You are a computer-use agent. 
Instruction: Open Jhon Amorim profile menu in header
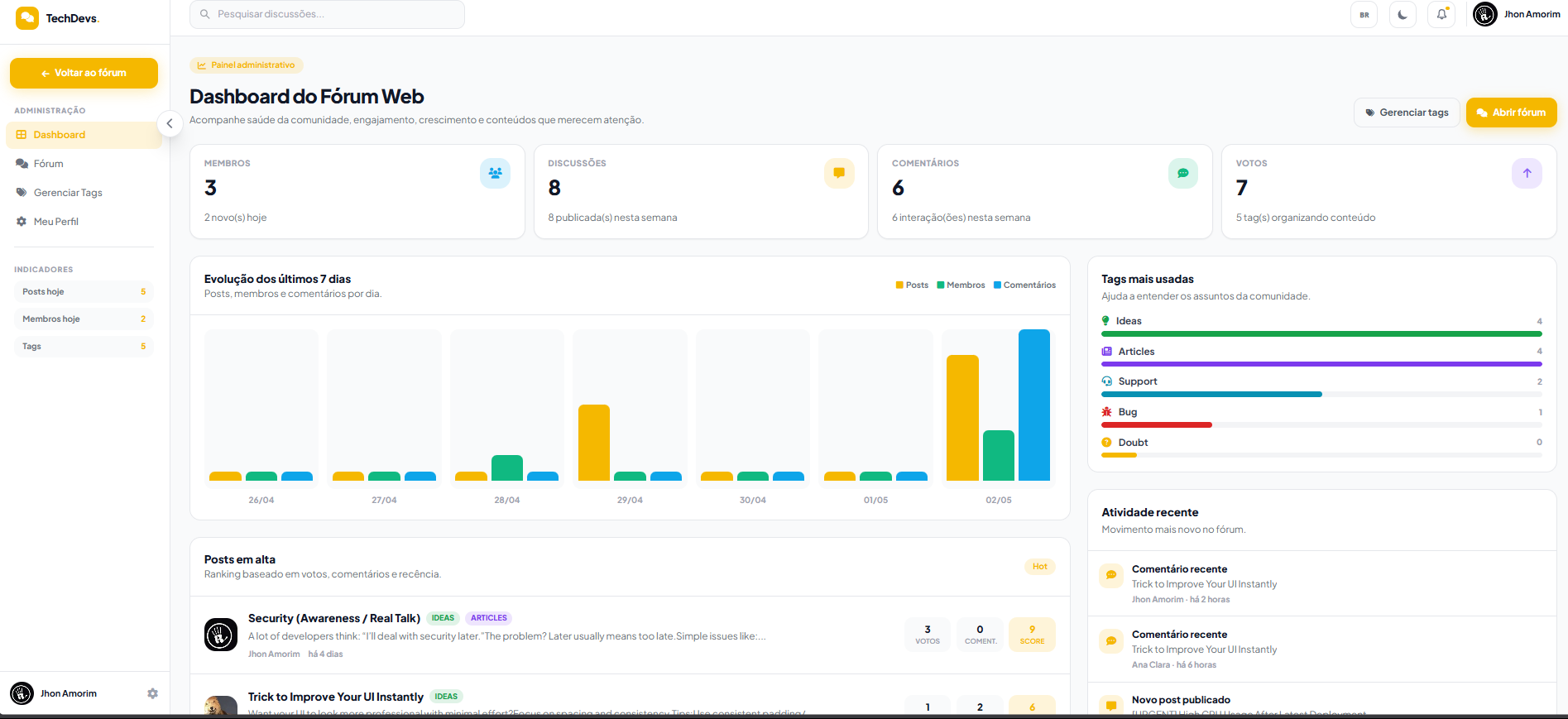pyautogui.click(x=1517, y=15)
